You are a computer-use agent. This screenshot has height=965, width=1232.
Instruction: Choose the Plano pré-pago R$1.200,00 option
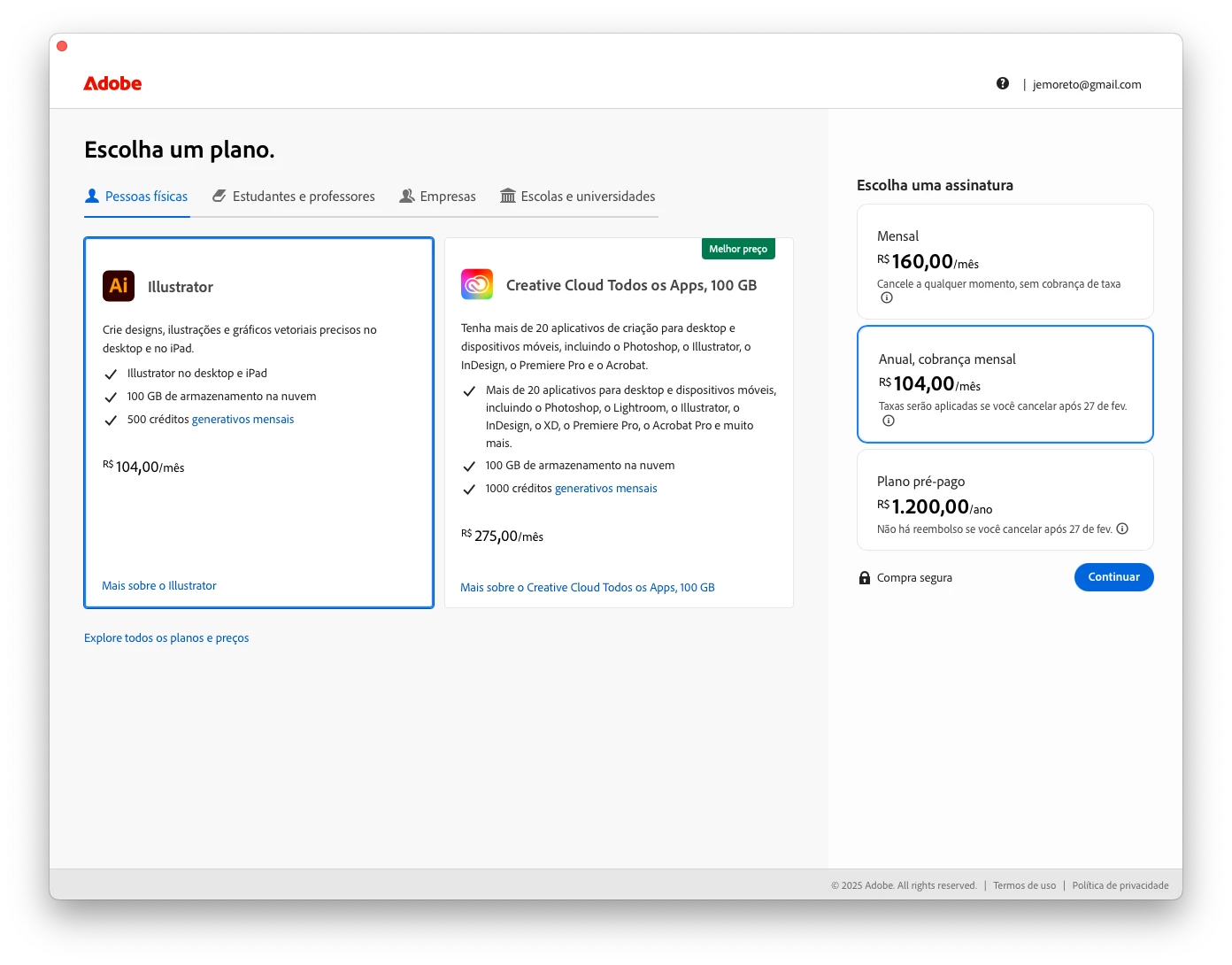[x=1005, y=500]
